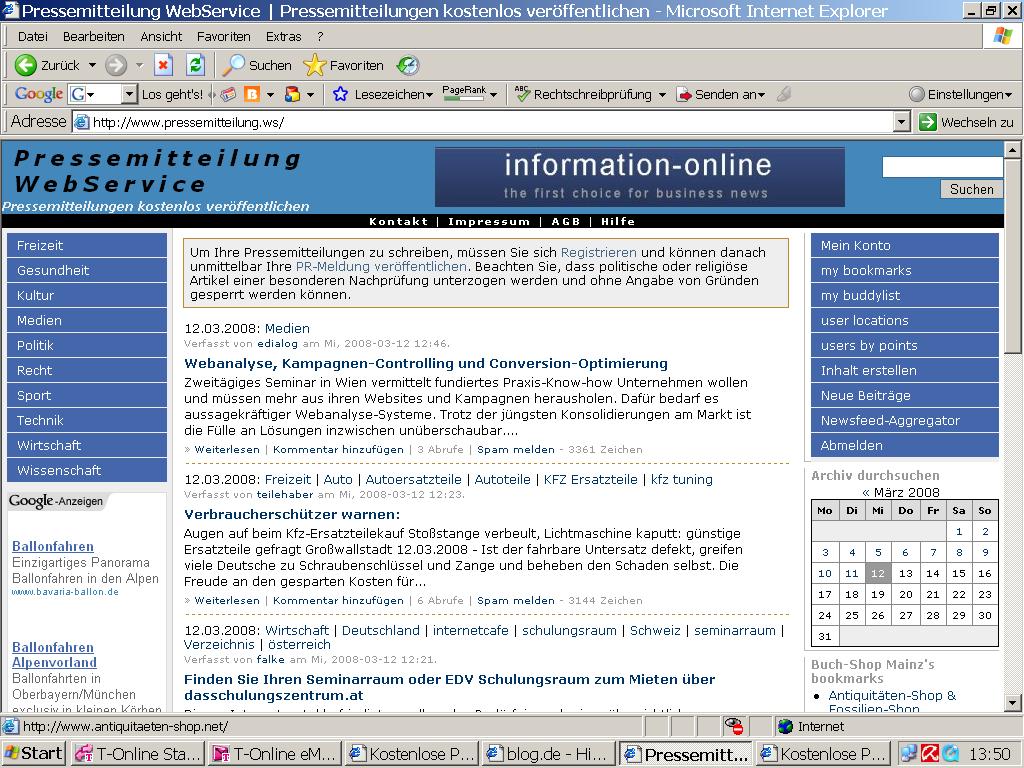Switch to T-Online Sta... taskbar window
The image size is (1024, 768).
point(137,754)
